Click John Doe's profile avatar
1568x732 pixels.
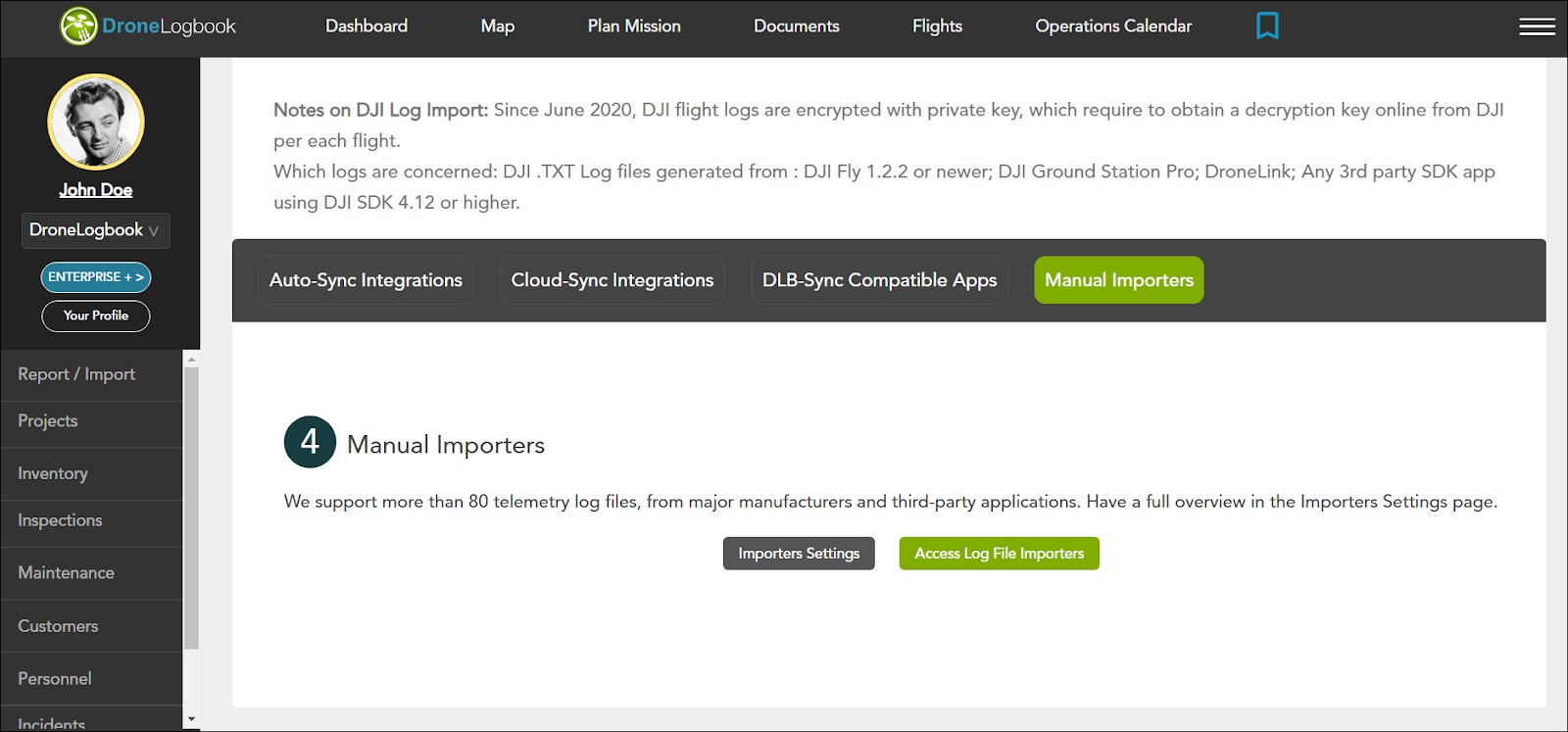[96, 122]
